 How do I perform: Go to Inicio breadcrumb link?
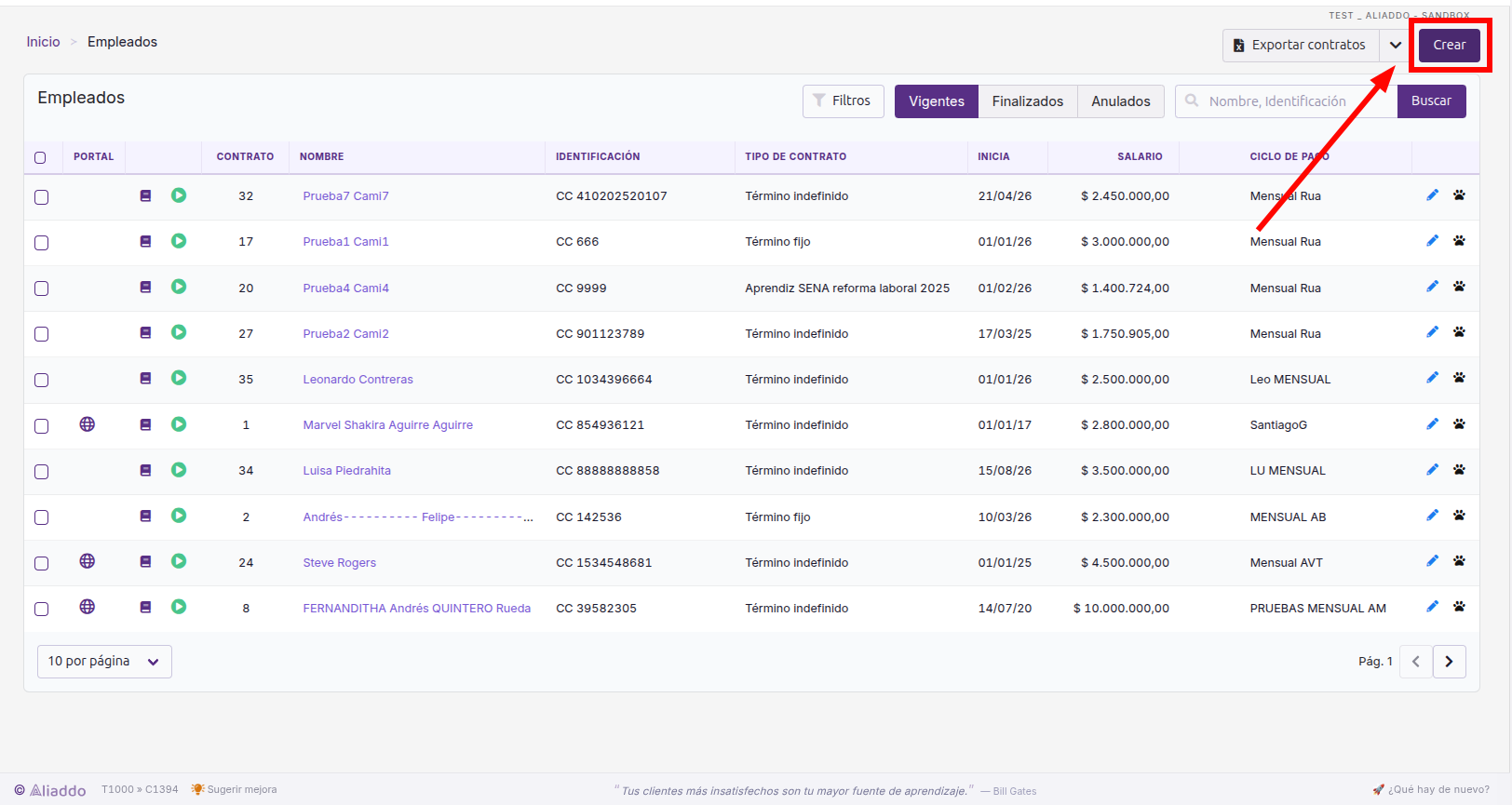tap(43, 42)
